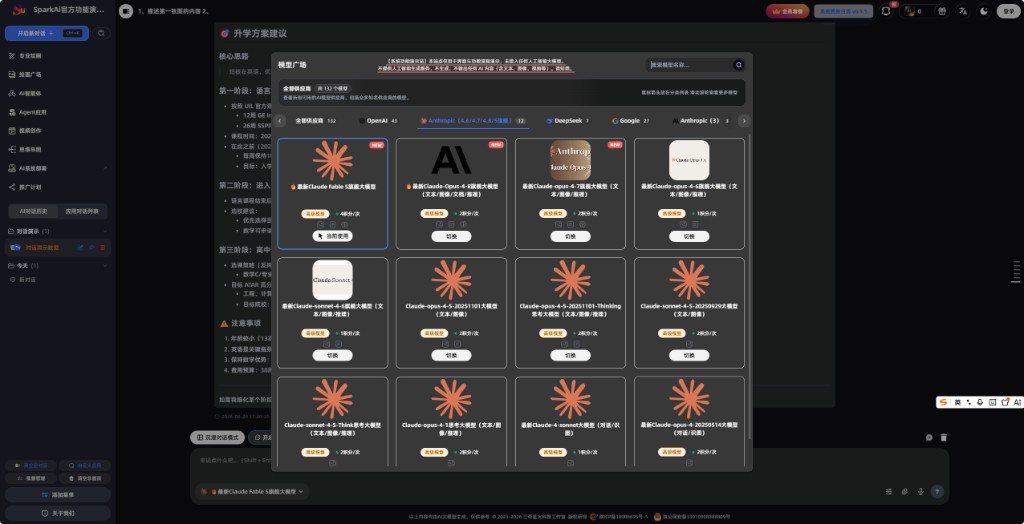
Task: Click the AI icon on floating input toolbar
Action: click(1017, 402)
